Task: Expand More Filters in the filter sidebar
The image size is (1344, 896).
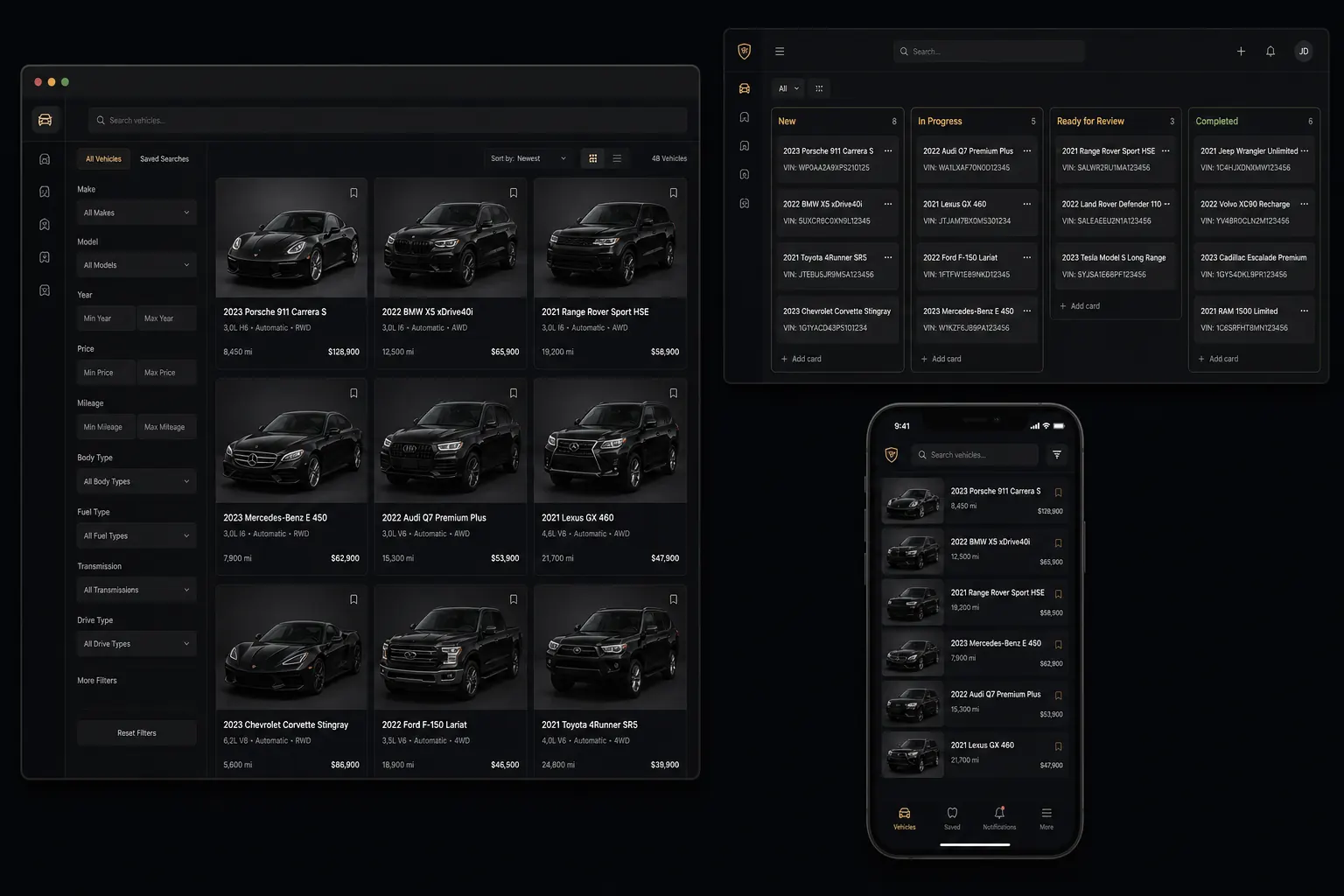Action: (97, 681)
